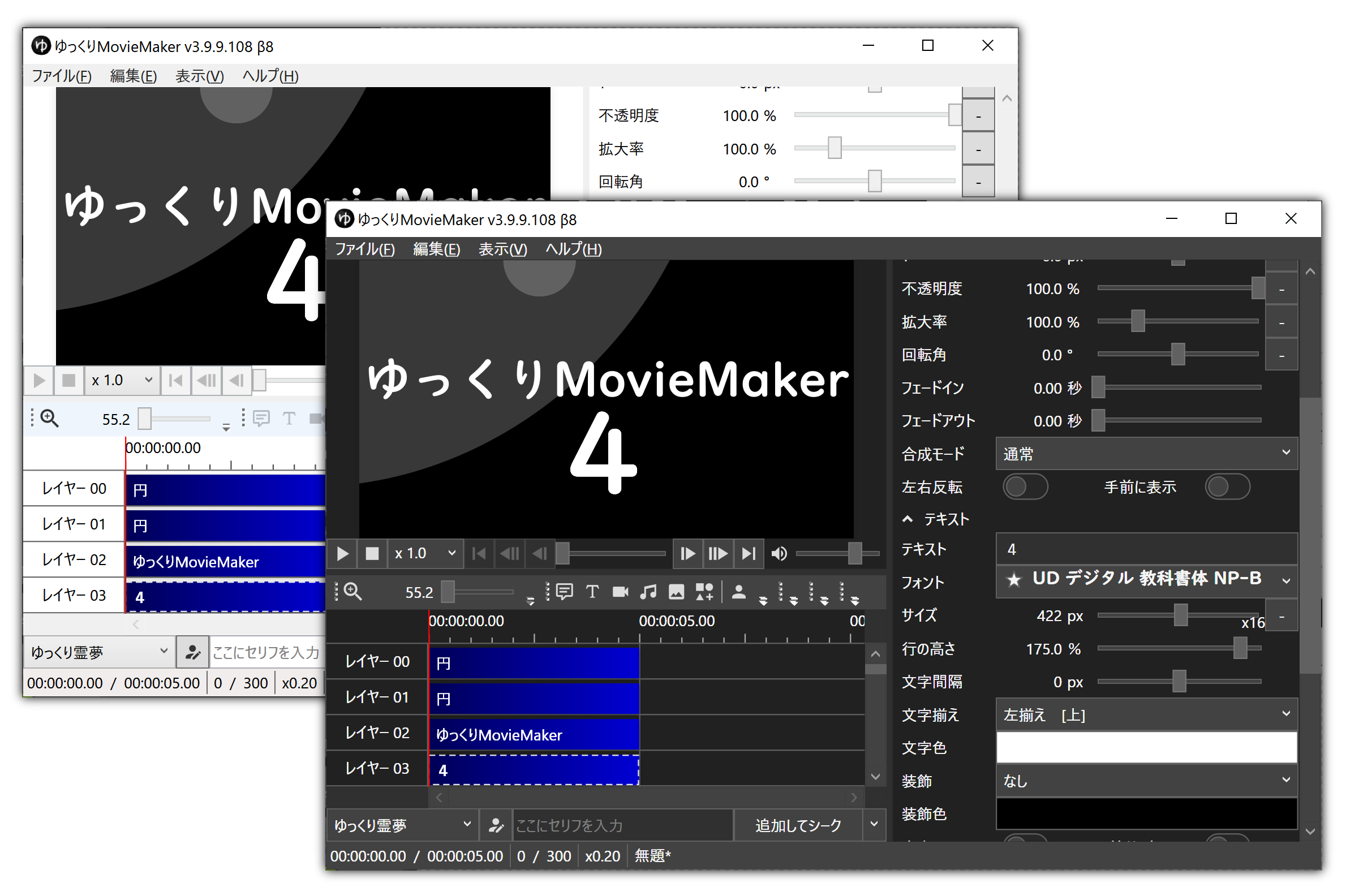Open the フォント font dropdown
Viewport: 1346px width, 896px height.
1146,580
